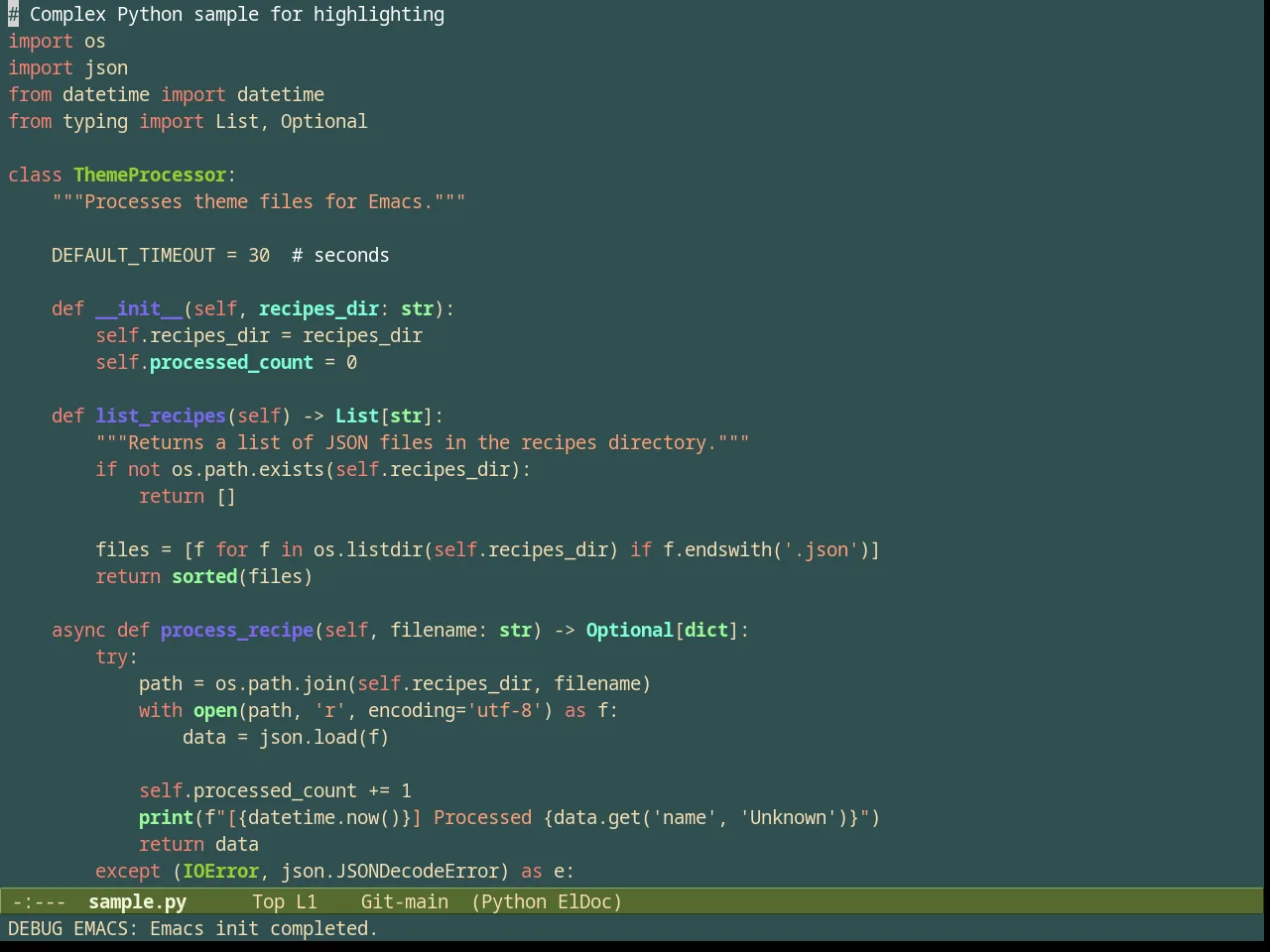Screen dimensions: 1270x952
Task: Click 'self.processed_count += 1' line
Action: (275, 790)
